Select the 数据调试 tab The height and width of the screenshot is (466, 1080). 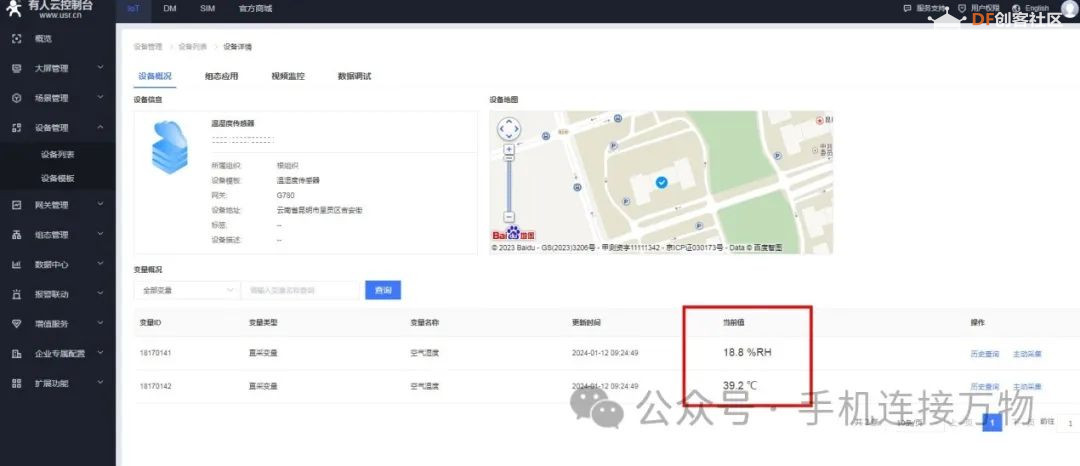tap(354, 76)
